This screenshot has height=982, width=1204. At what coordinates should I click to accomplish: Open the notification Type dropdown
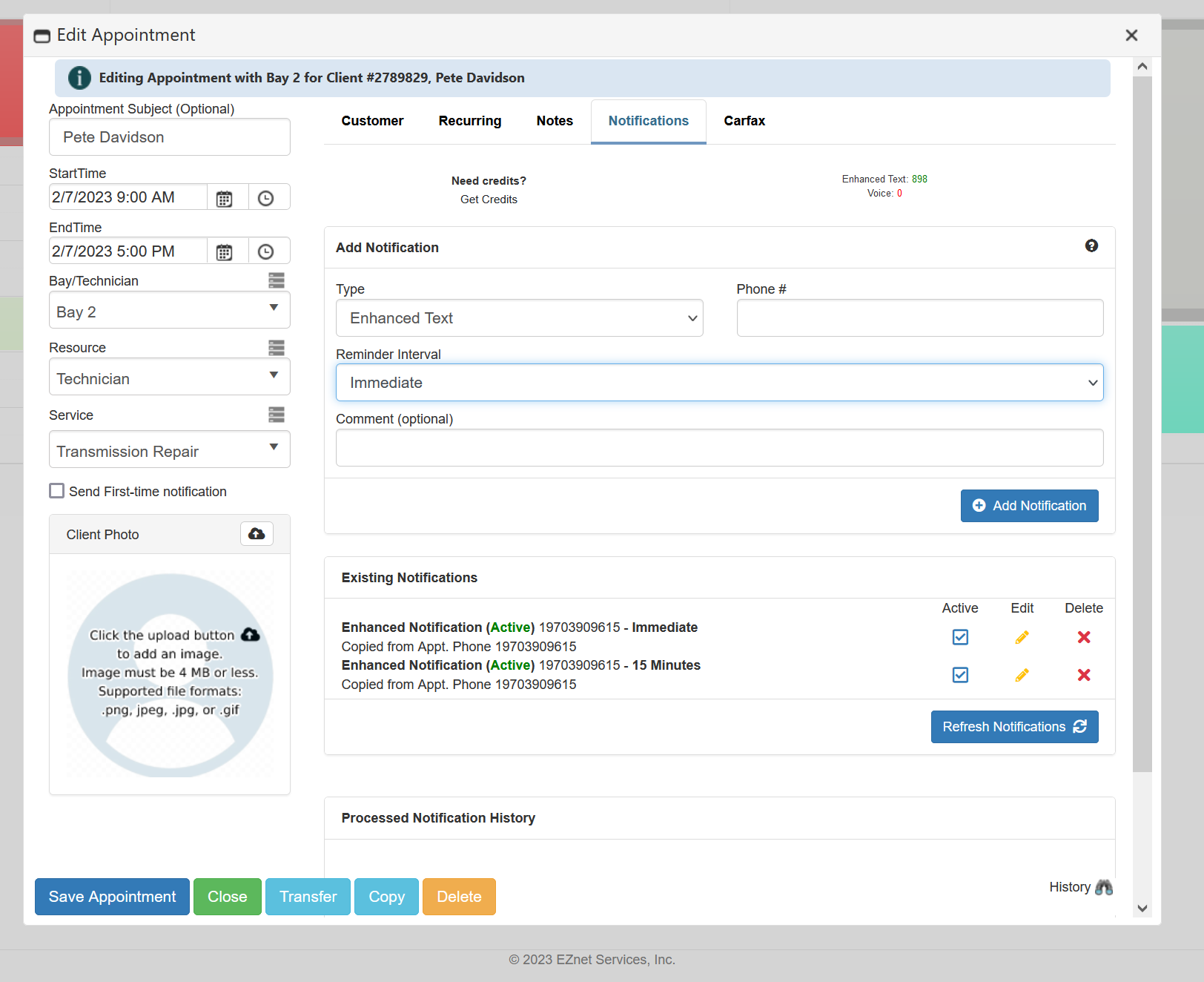(519, 317)
